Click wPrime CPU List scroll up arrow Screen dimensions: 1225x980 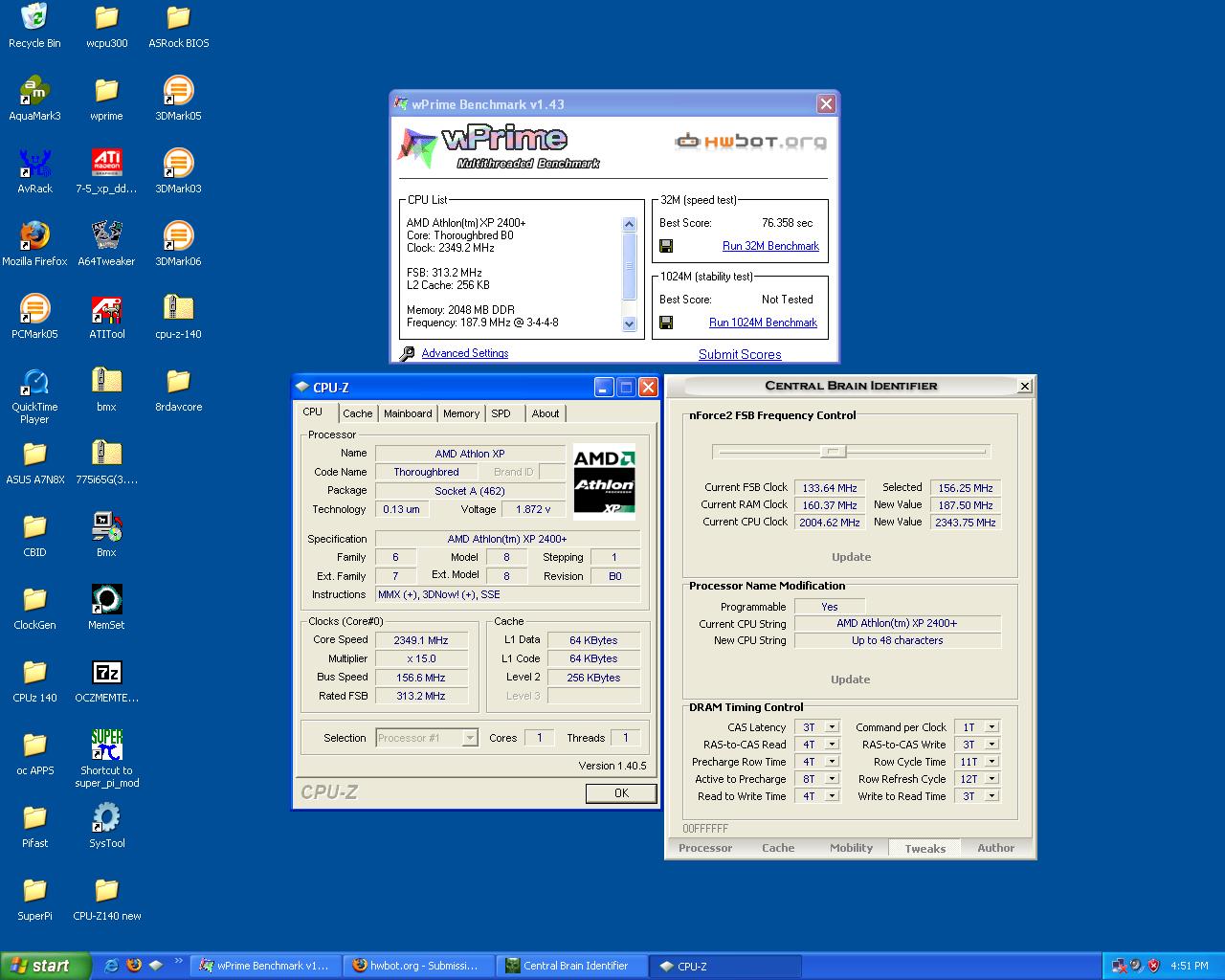coord(629,224)
